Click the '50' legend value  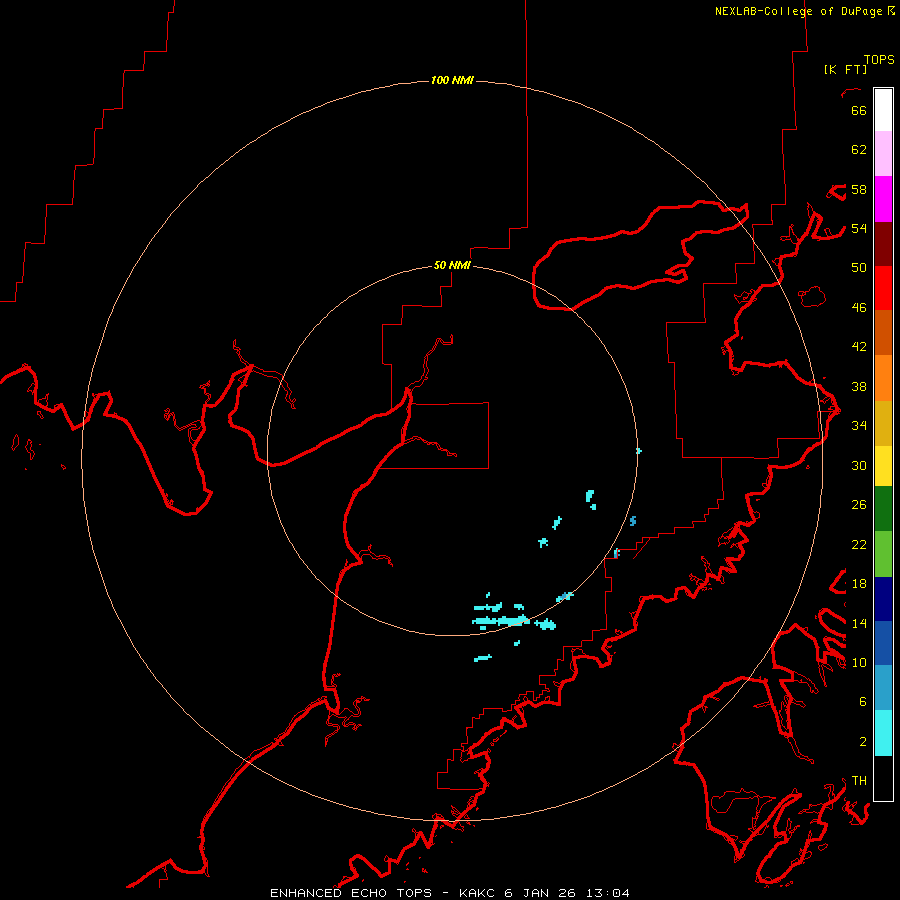(859, 268)
